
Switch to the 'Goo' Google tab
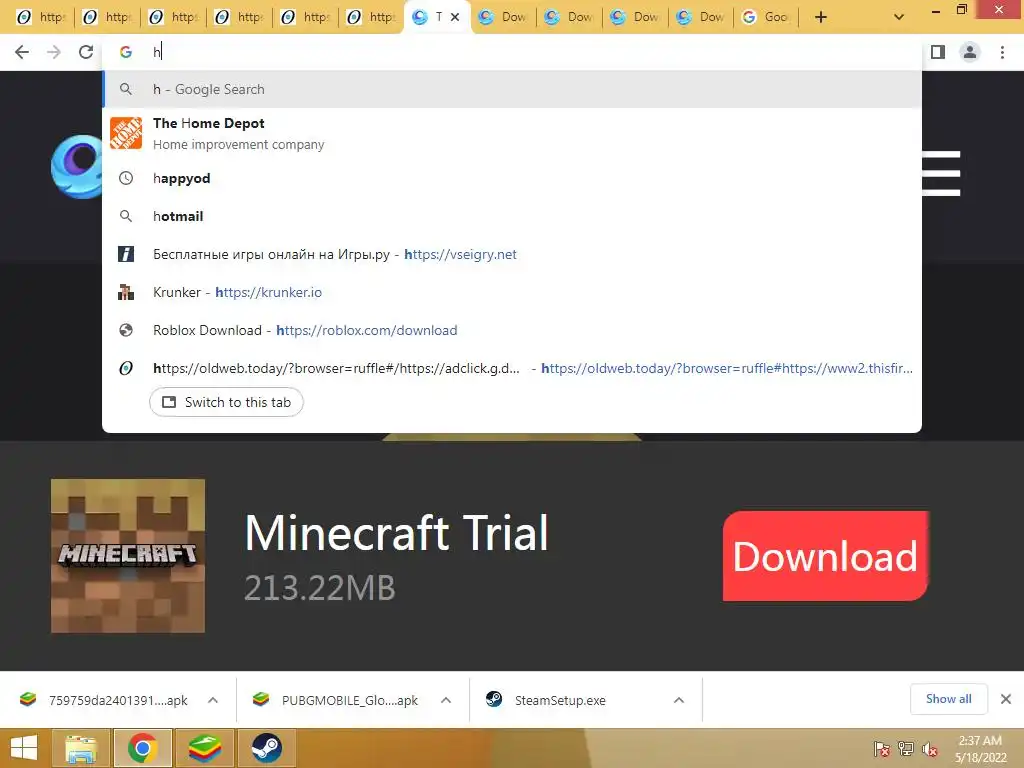pos(767,17)
